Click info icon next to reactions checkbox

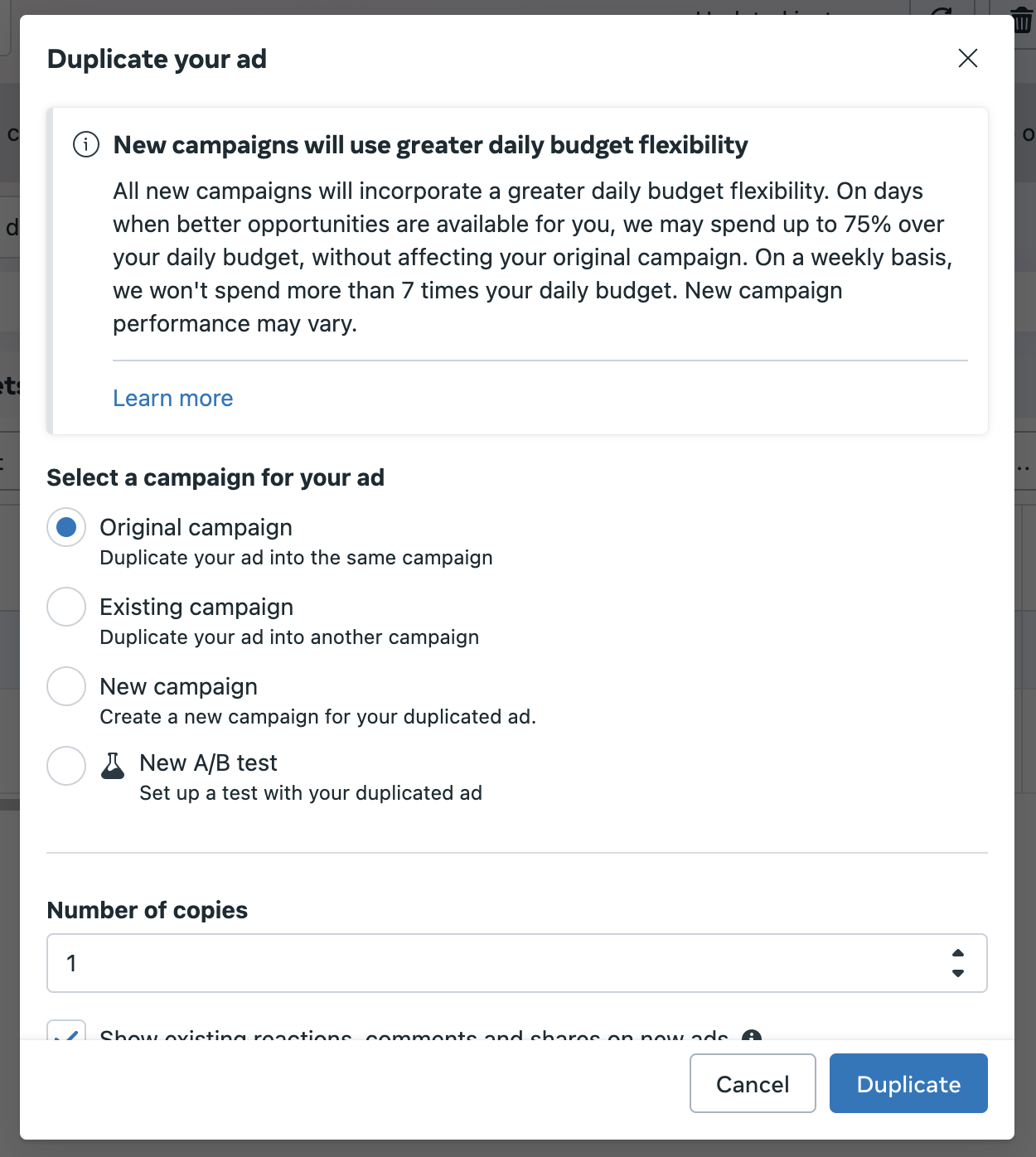(x=752, y=1035)
